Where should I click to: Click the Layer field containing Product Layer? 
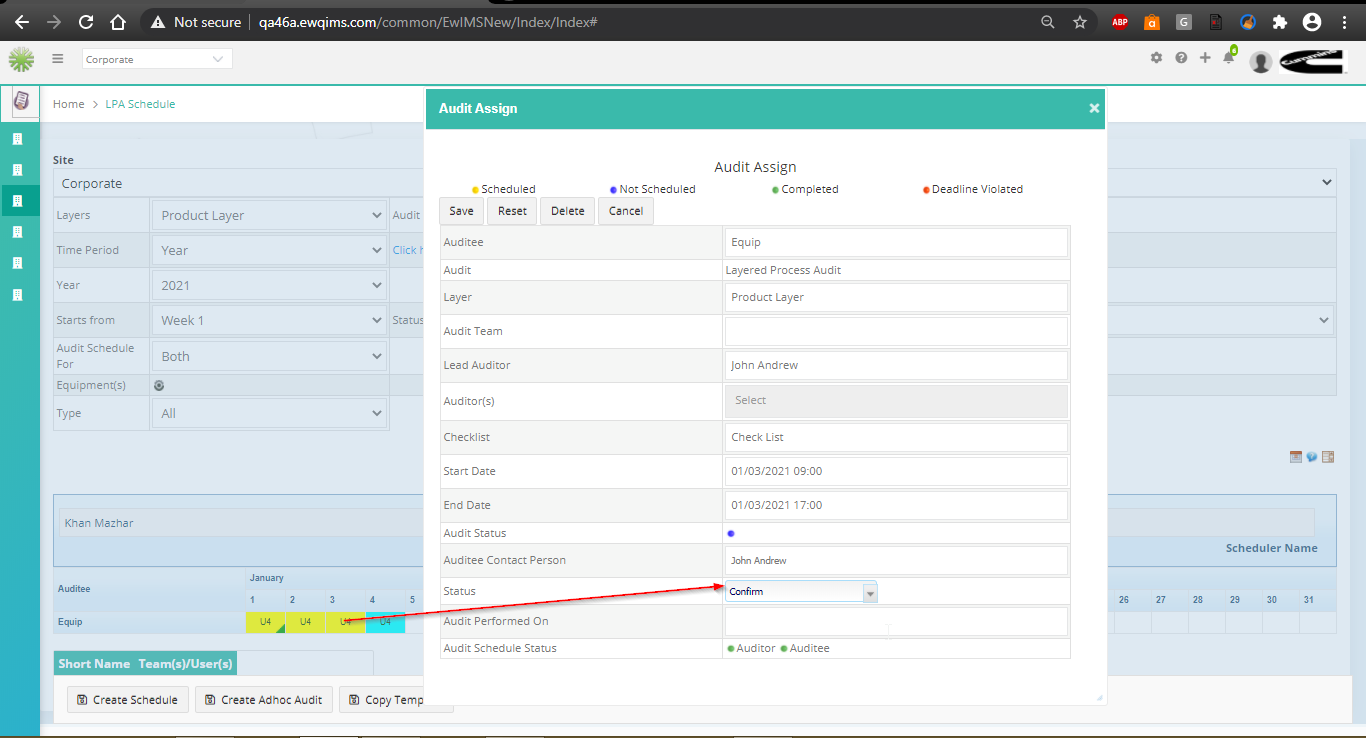pos(895,297)
